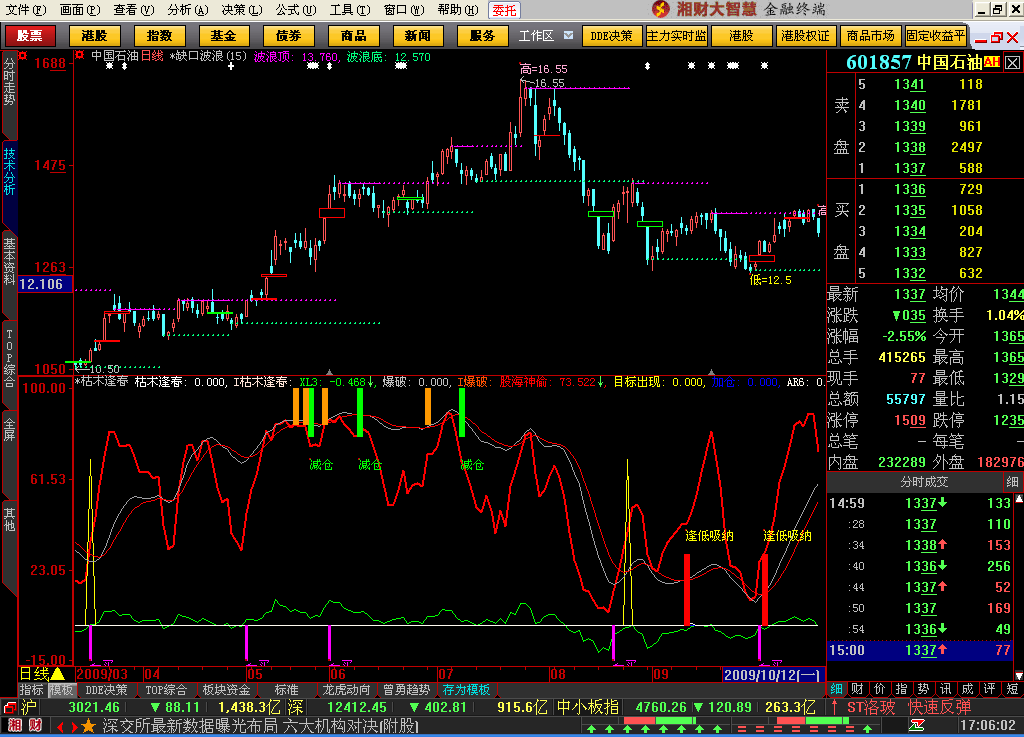Click the red gear icon above the price axis
Screen dimensions: 1024x737
23,55
